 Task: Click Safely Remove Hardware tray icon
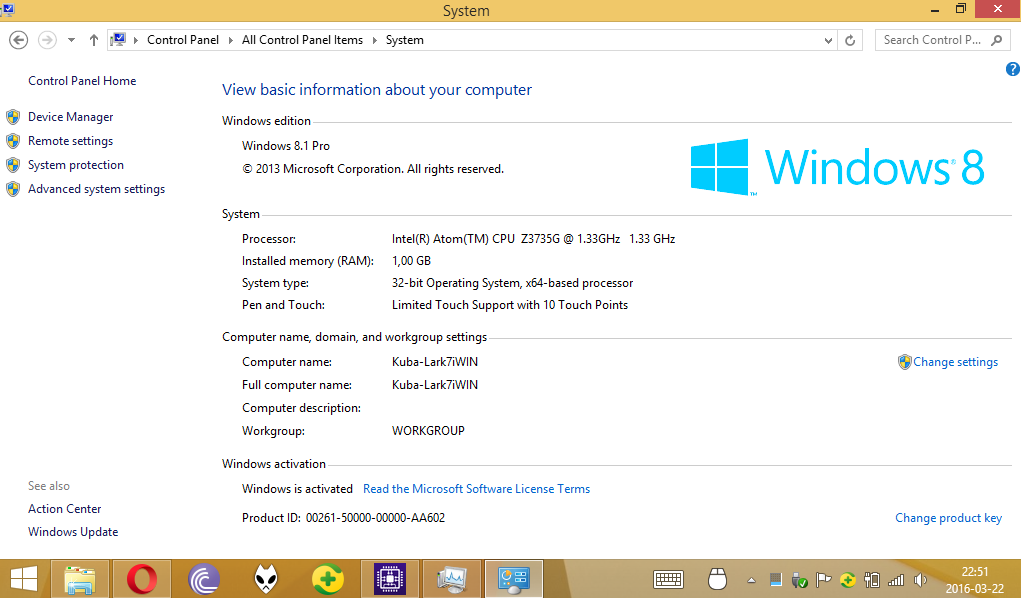click(800, 579)
